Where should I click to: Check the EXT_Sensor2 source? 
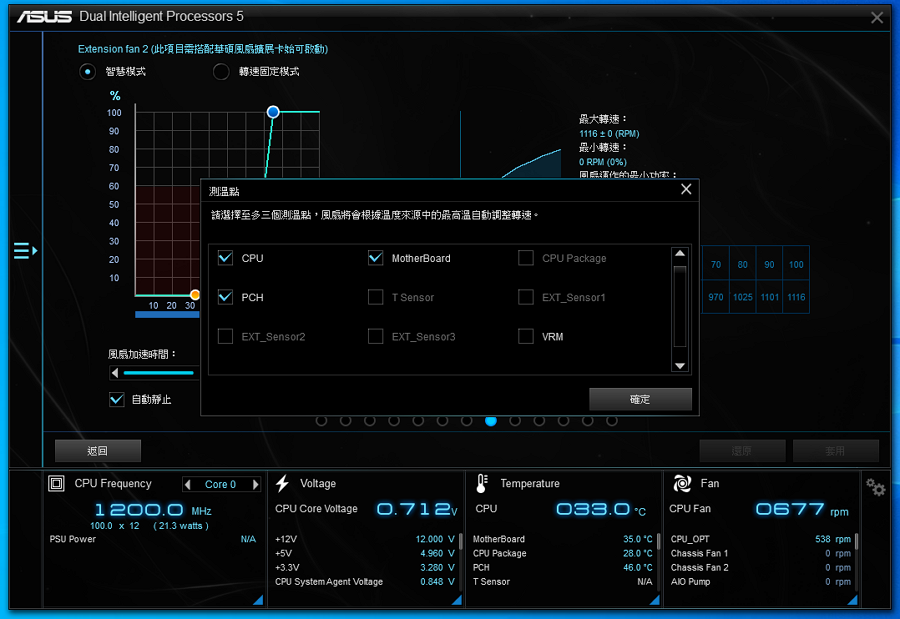[226, 336]
